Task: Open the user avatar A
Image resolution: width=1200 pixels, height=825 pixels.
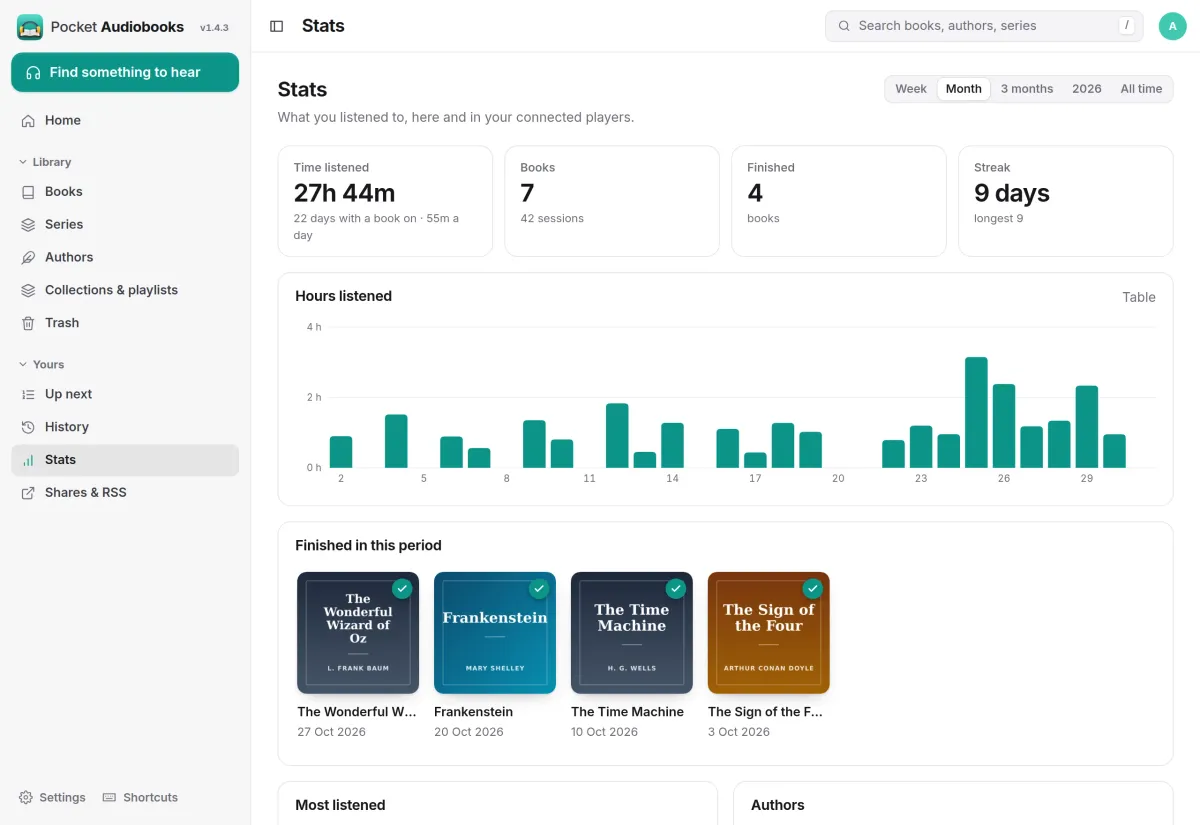Action: [x=1172, y=26]
